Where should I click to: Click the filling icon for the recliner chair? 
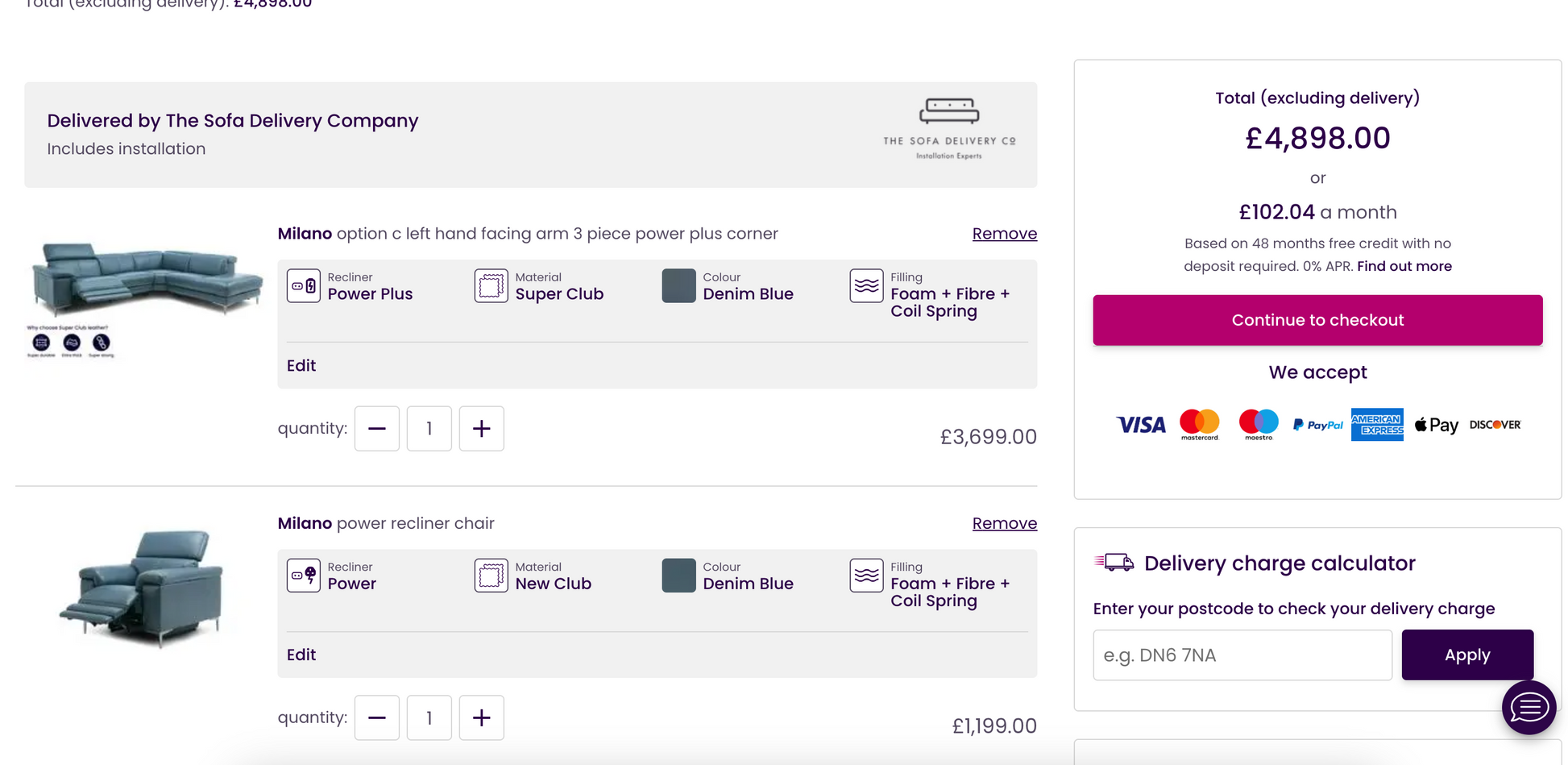866,576
